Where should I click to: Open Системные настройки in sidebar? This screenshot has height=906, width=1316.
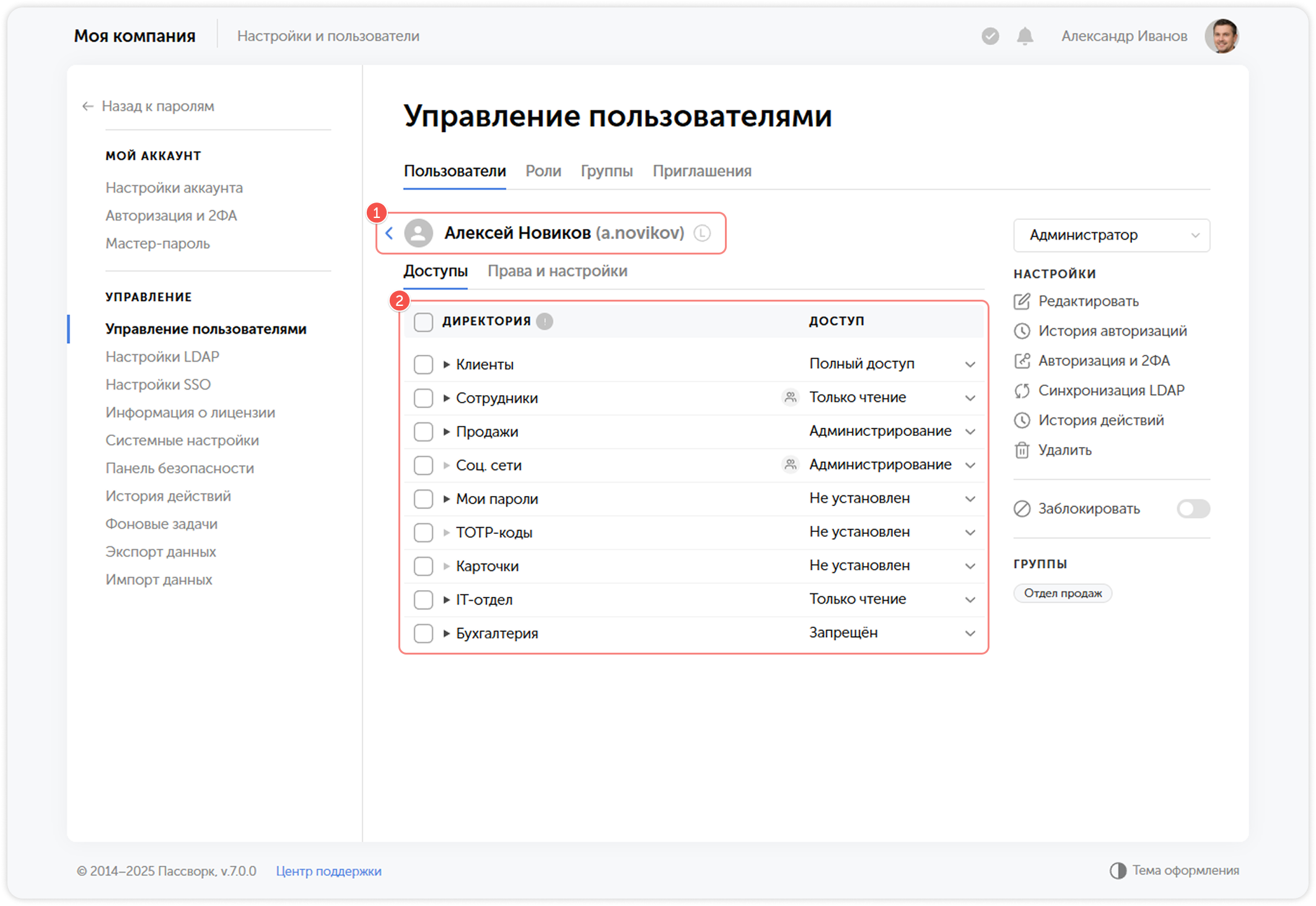[x=182, y=441]
